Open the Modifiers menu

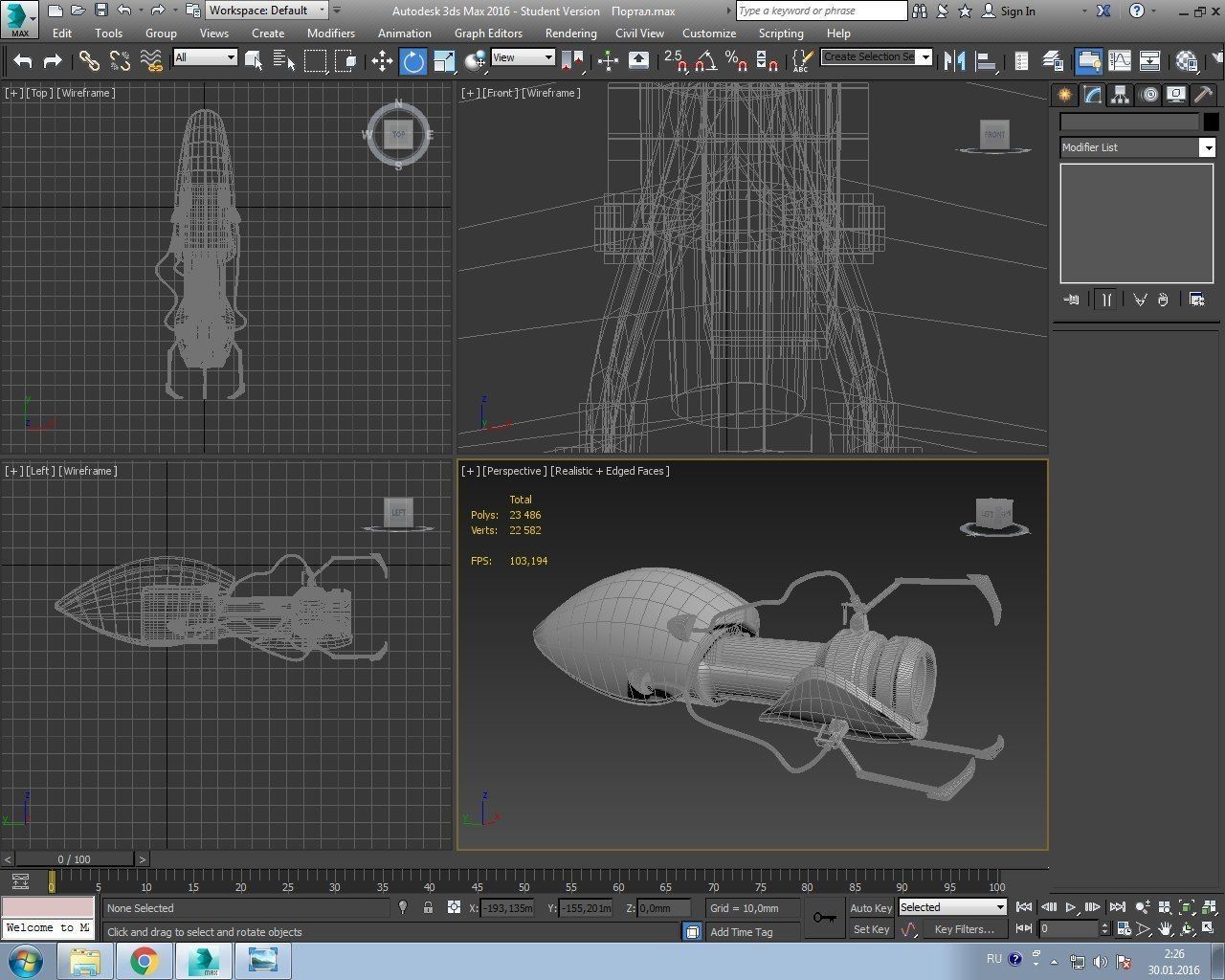point(330,33)
